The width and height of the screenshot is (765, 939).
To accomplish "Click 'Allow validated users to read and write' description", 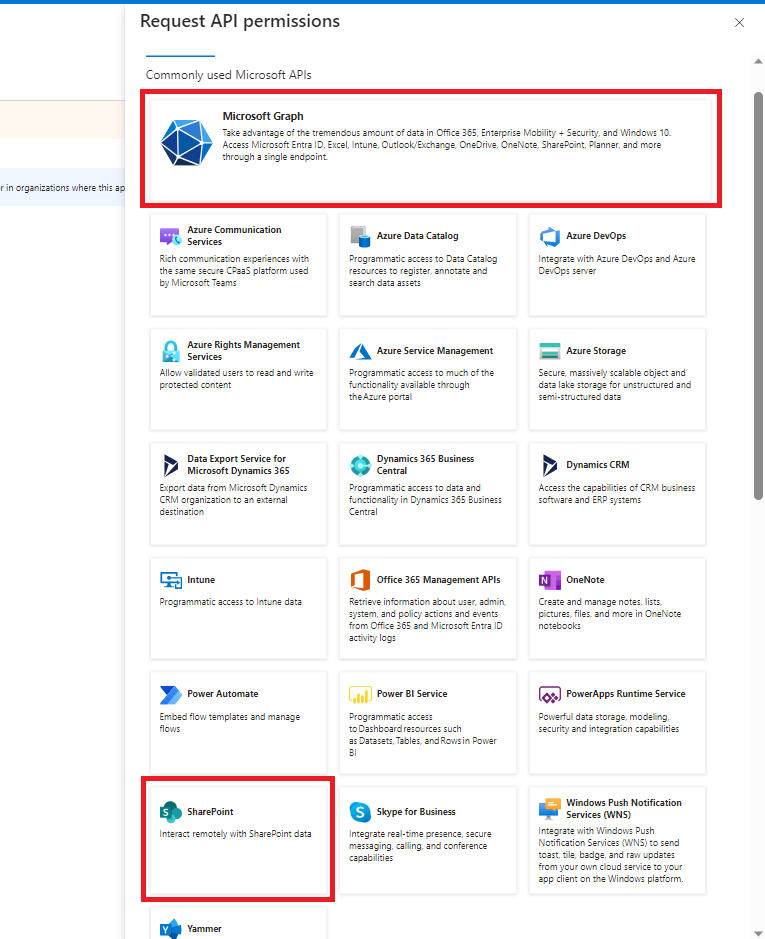I will click(x=237, y=378).
